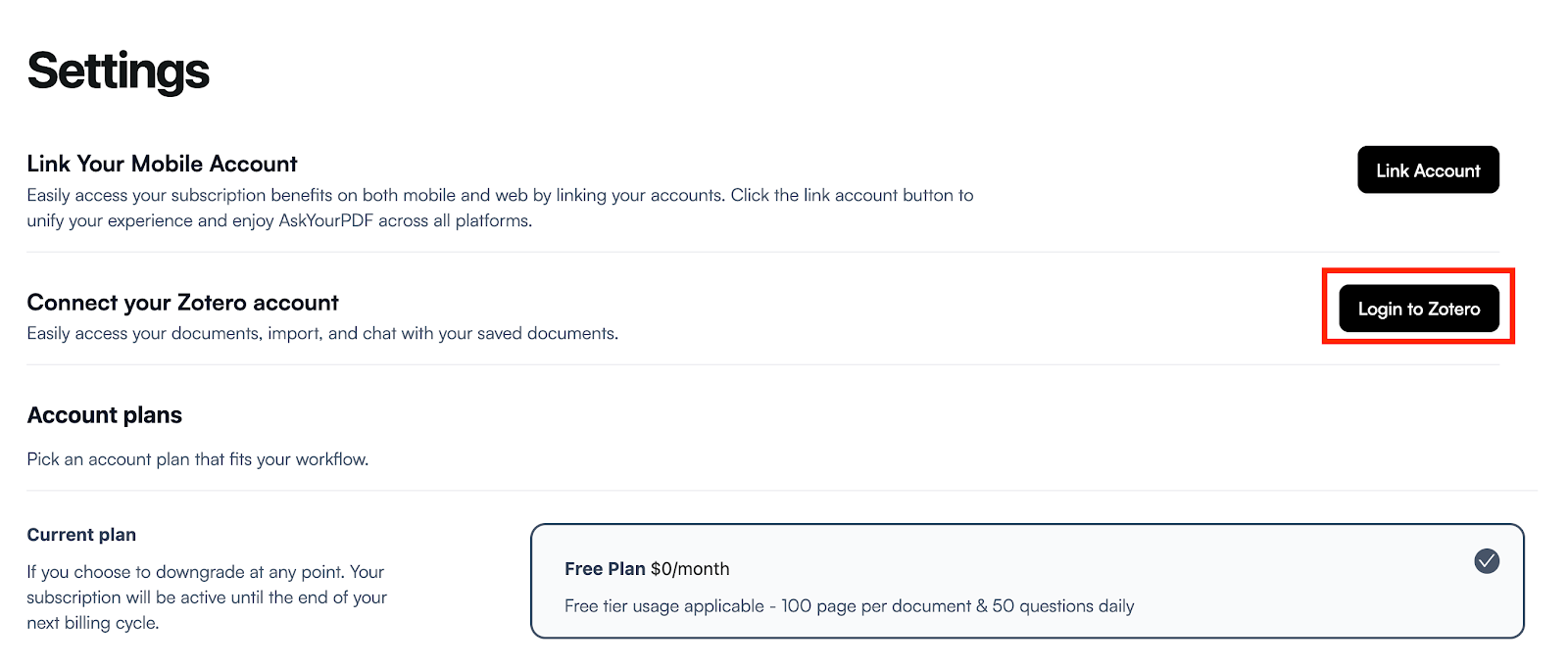The height and width of the screenshot is (668, 1568).
Task: Click the Settings page heading
Action: 119,71
